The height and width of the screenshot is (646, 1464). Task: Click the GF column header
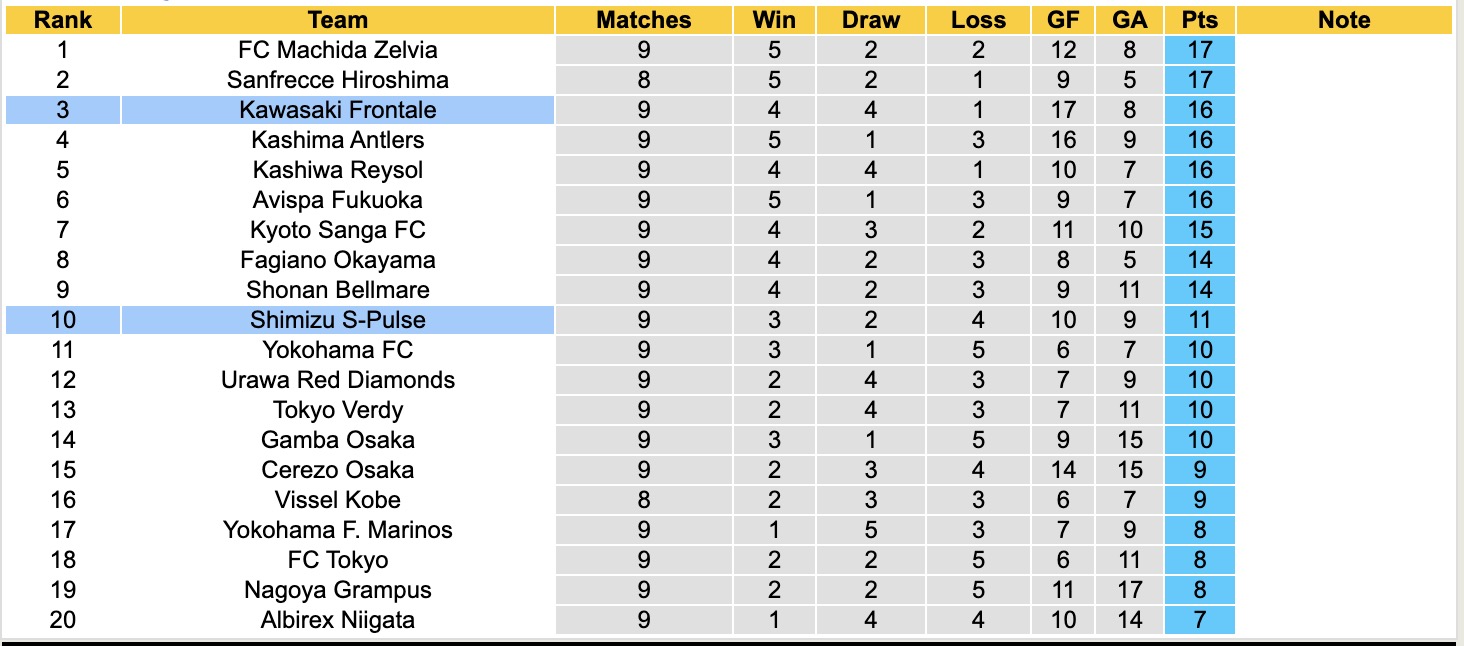coord(1063,20)
